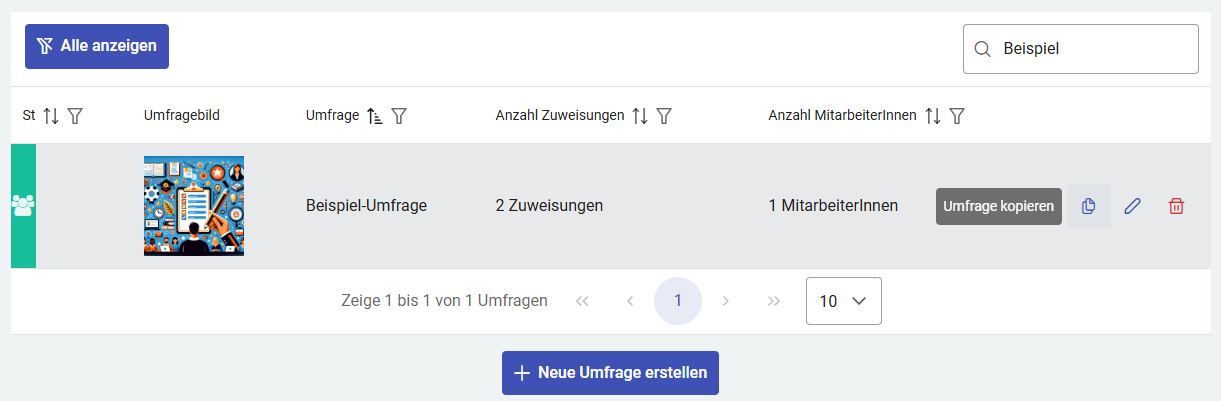Toggle sort order on Umfrage column
1221x401 pixels.
pos(375,116)
